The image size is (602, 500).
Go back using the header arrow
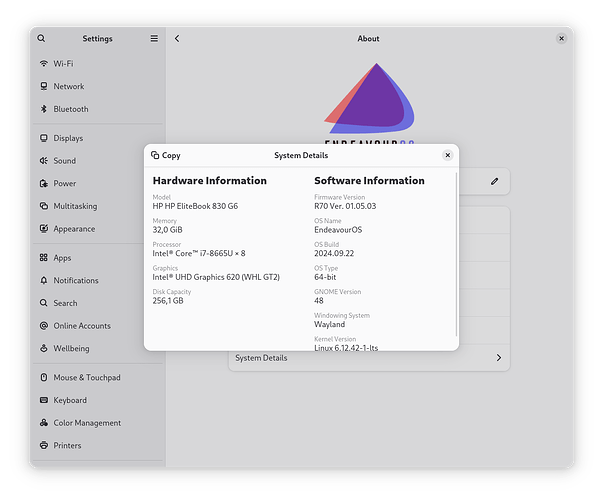(177, 39)
